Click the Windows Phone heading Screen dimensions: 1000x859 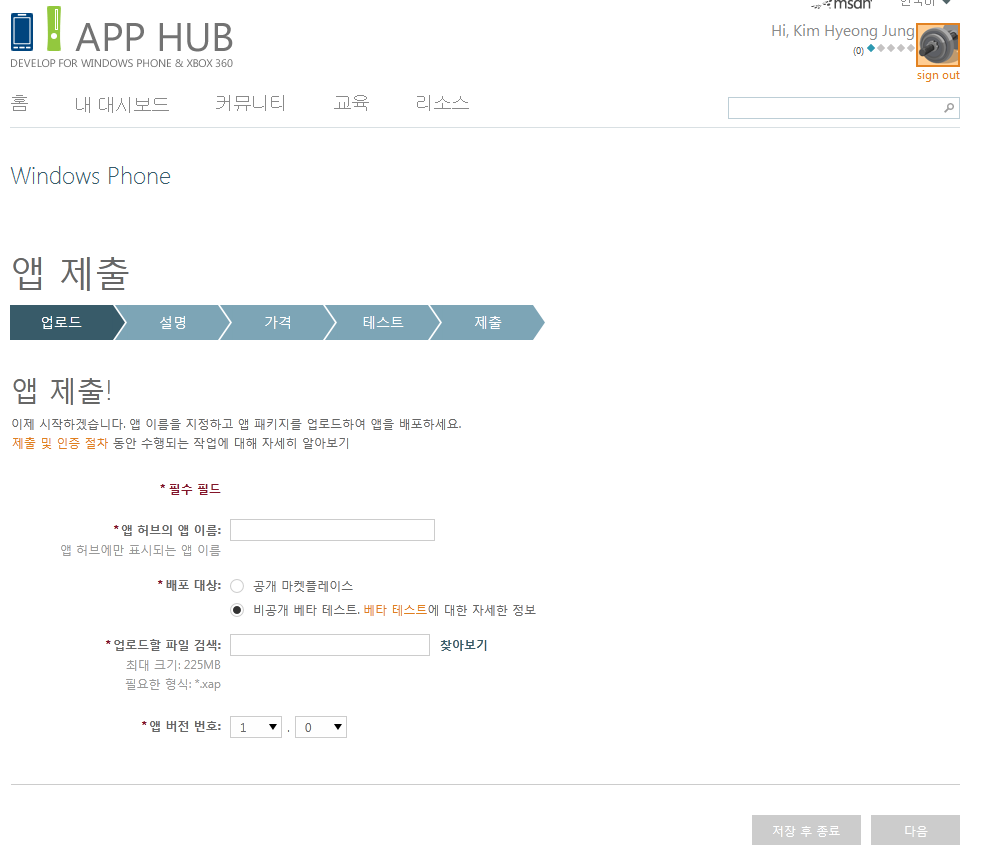click(x=91, y=176)
